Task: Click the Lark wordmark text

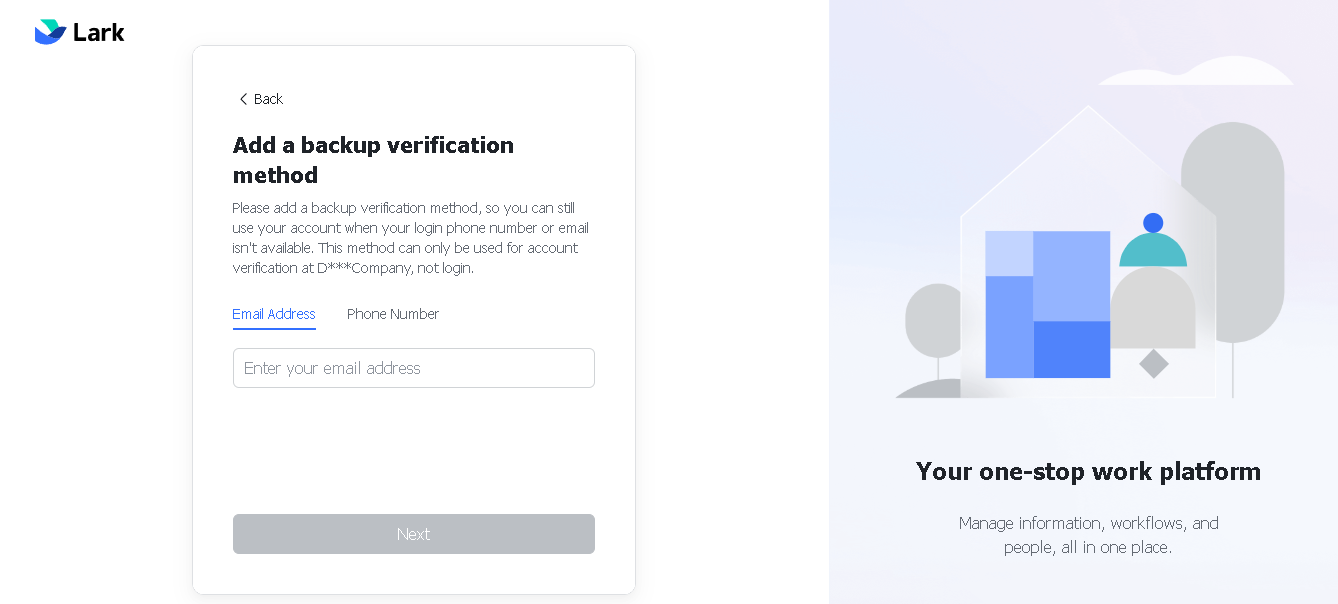Action: [99, 32]
